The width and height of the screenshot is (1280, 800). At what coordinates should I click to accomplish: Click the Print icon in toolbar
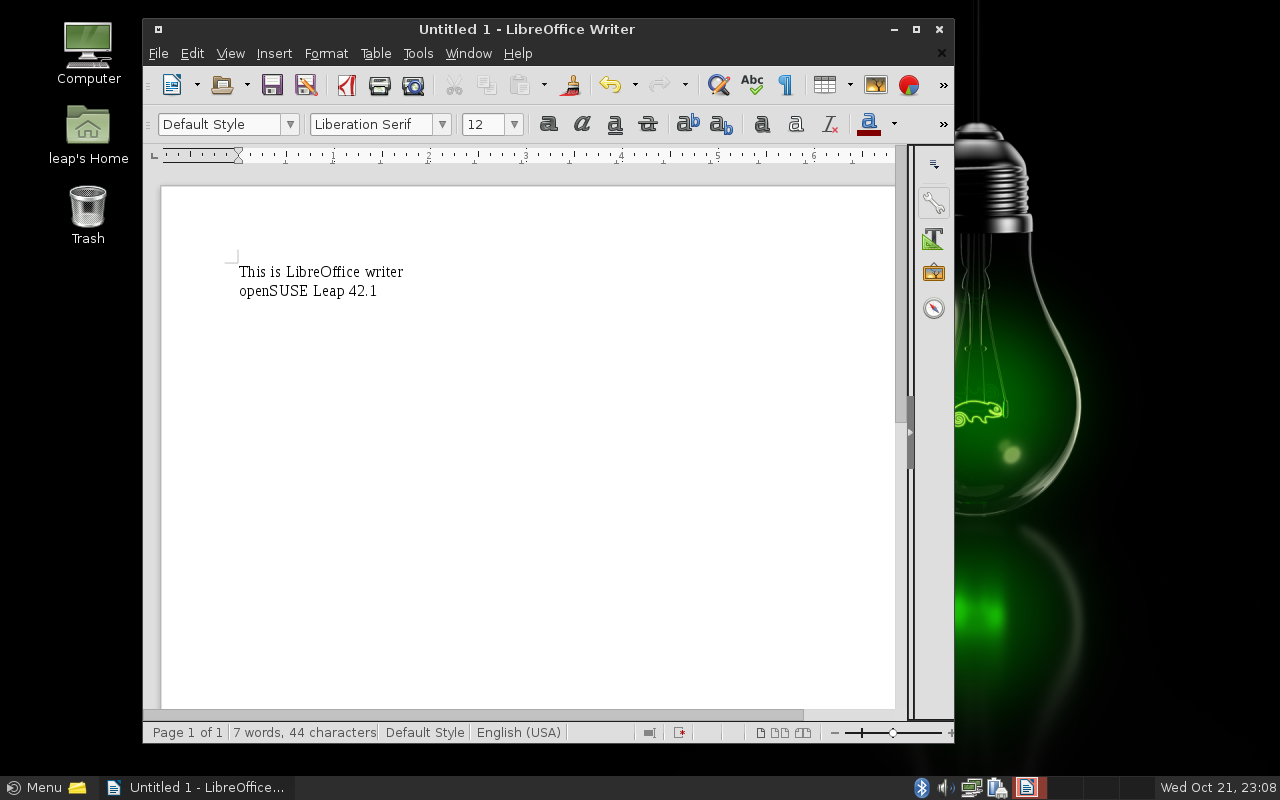tap(379, 85)
